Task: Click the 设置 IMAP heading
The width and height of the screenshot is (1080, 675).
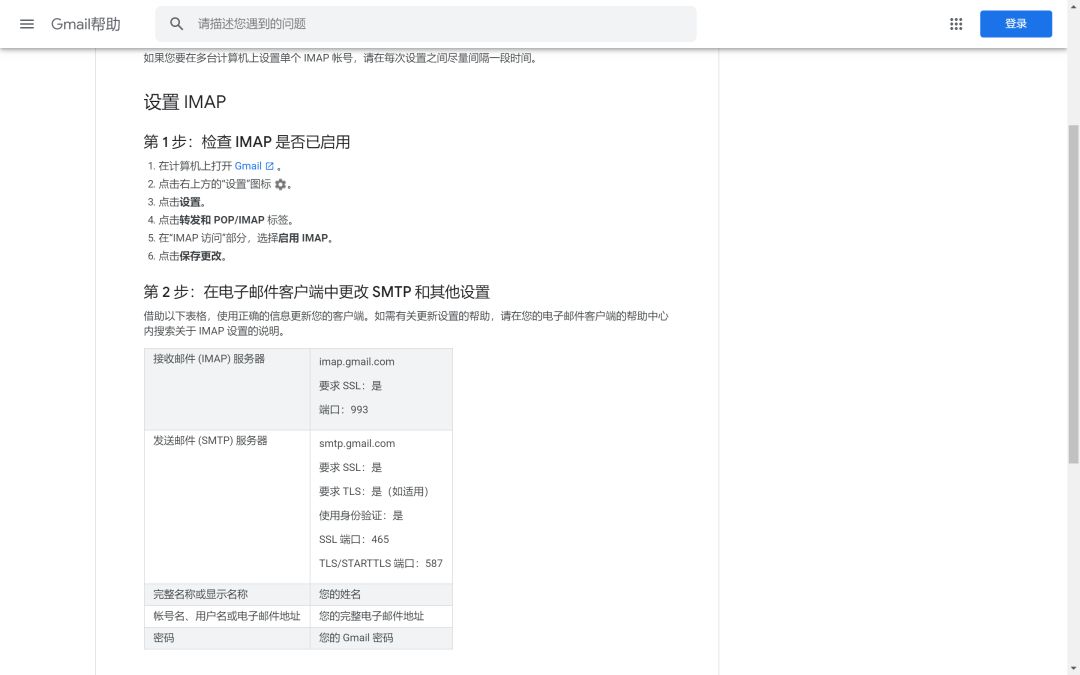Action: [185, 102]
